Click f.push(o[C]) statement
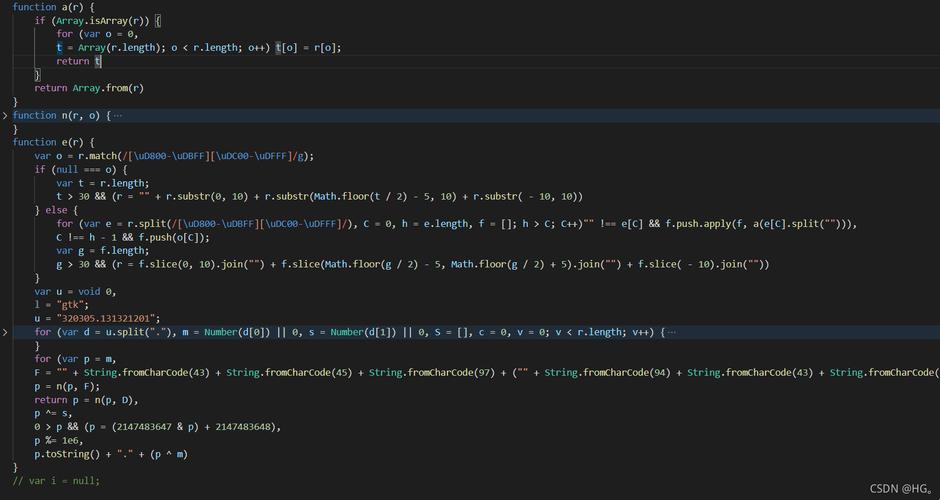 pos(171,237)
